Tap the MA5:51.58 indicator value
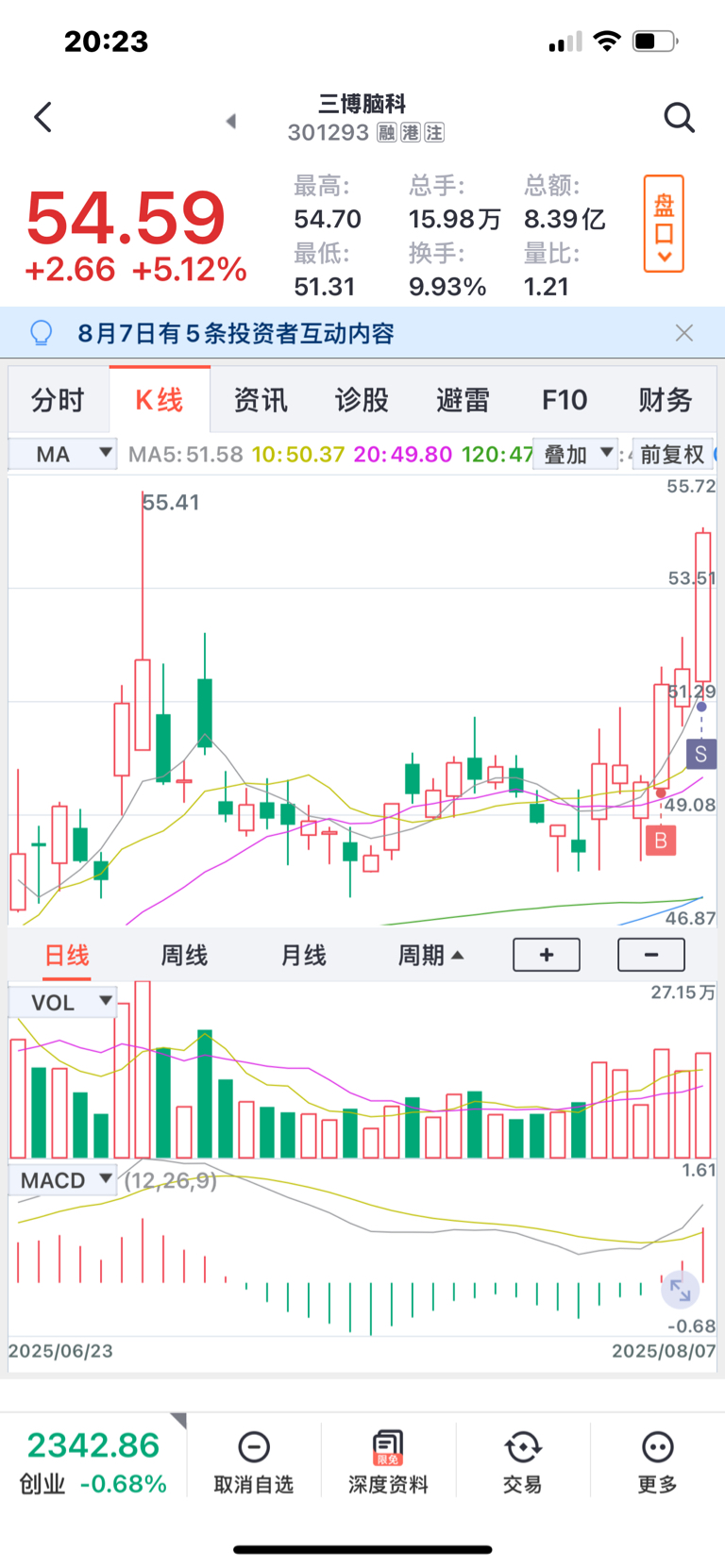This screenshot has width=725, height=1568. point(186,454)
